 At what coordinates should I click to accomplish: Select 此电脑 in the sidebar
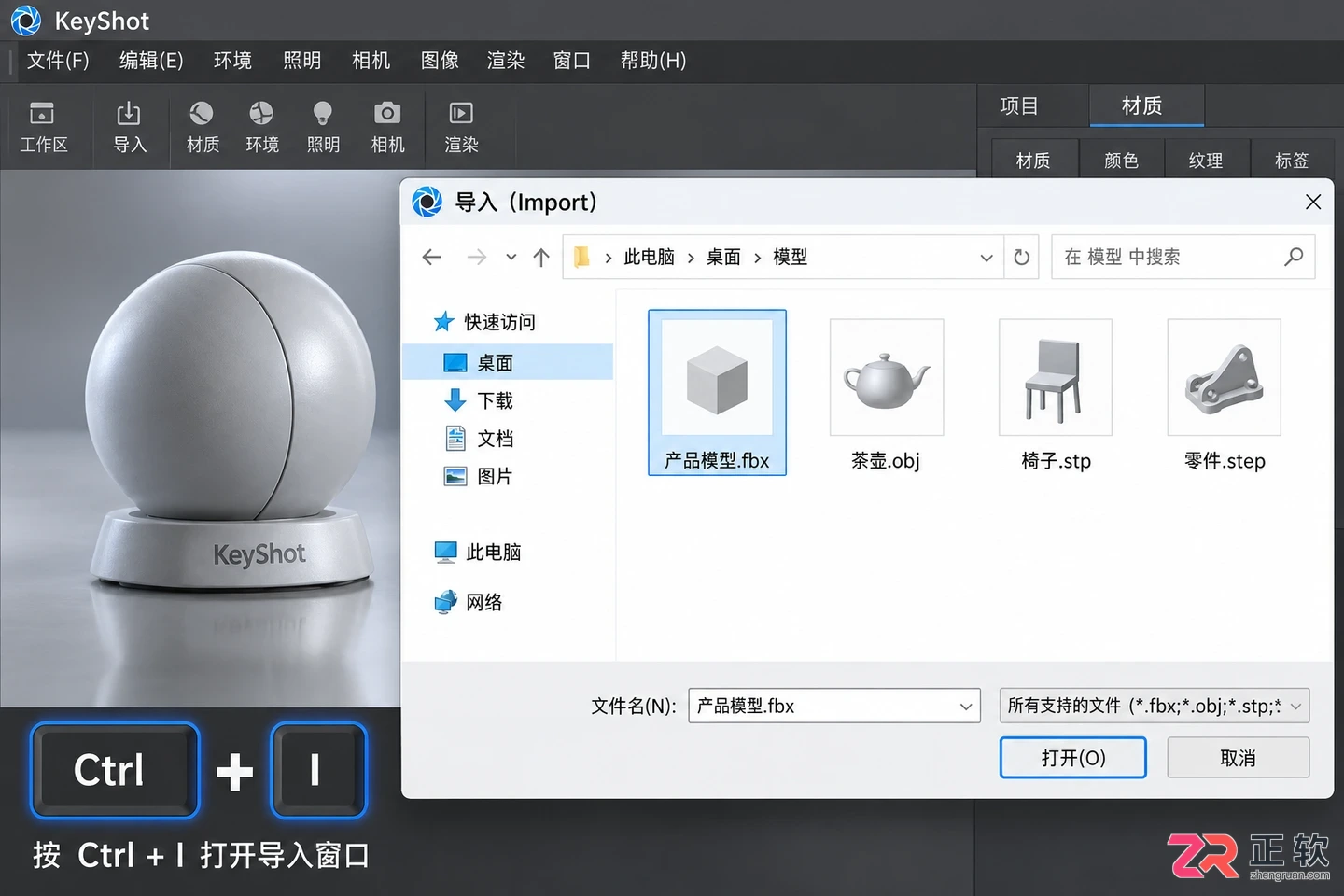478,552
